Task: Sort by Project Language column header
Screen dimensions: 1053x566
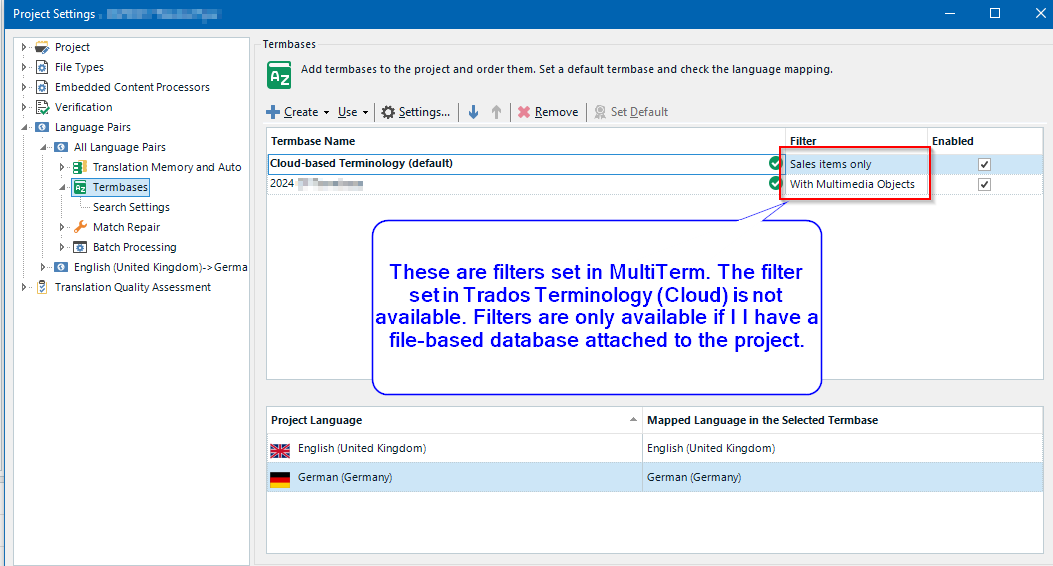Action: [454, 420]
